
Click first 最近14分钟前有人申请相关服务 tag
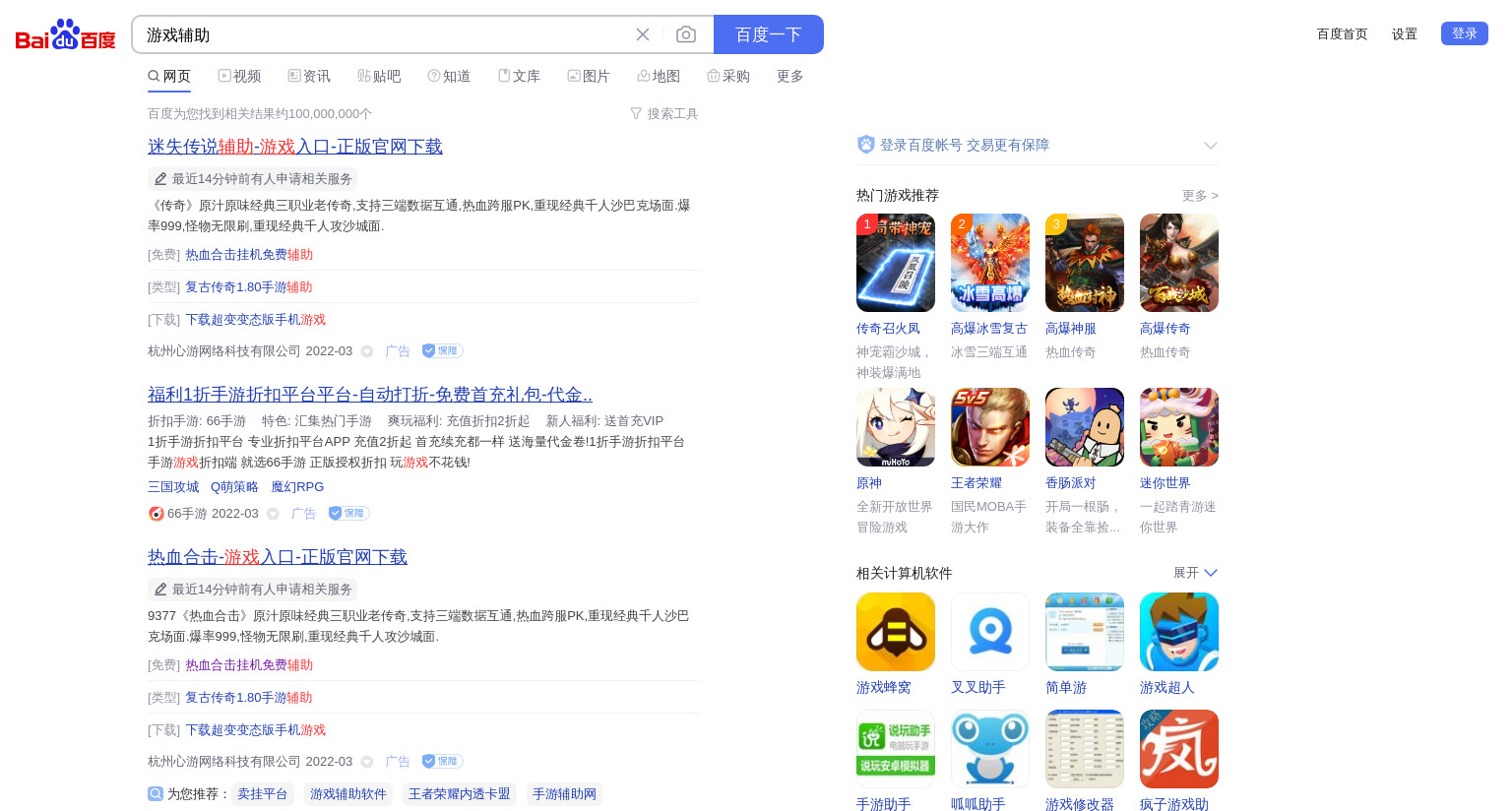click(253, 179)
